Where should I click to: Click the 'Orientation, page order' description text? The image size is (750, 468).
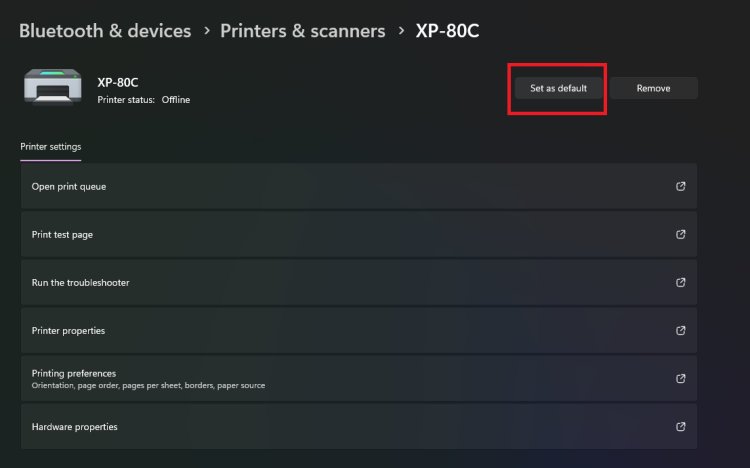pos(148,385)
